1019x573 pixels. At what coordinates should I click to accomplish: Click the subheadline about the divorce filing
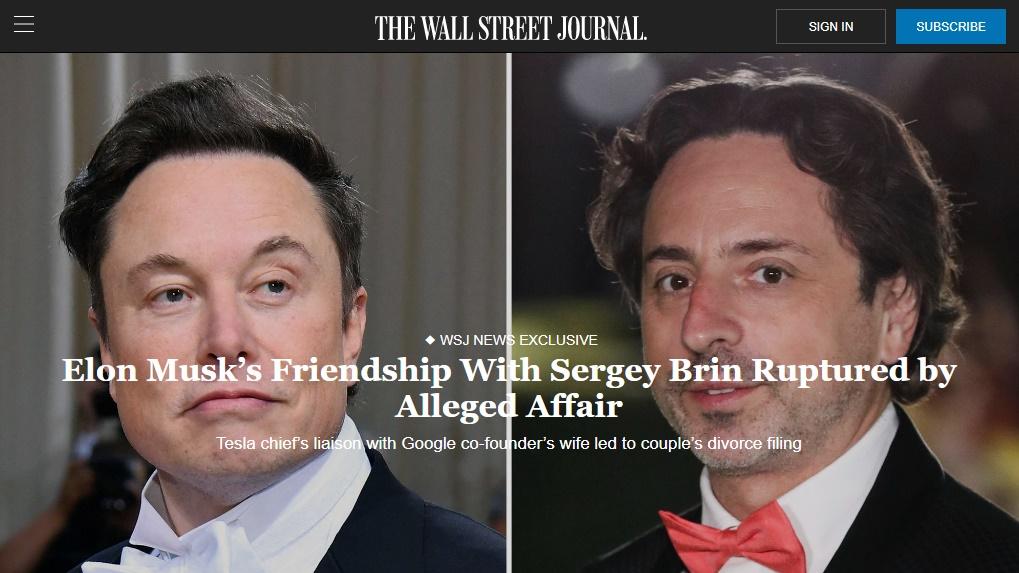tap(509, 444)
